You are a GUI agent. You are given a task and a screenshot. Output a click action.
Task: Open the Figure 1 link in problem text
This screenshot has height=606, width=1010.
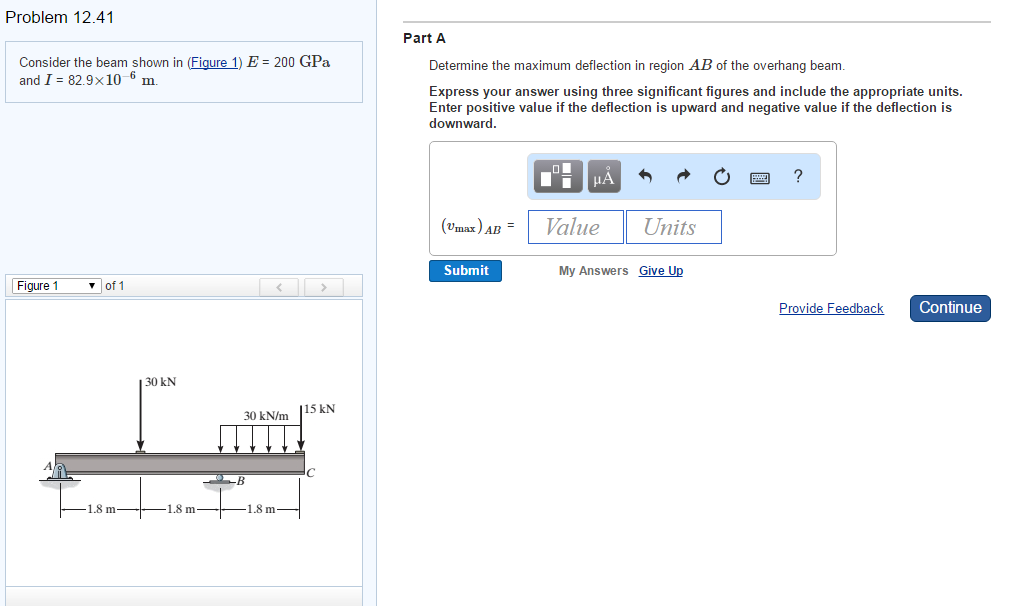214,62
